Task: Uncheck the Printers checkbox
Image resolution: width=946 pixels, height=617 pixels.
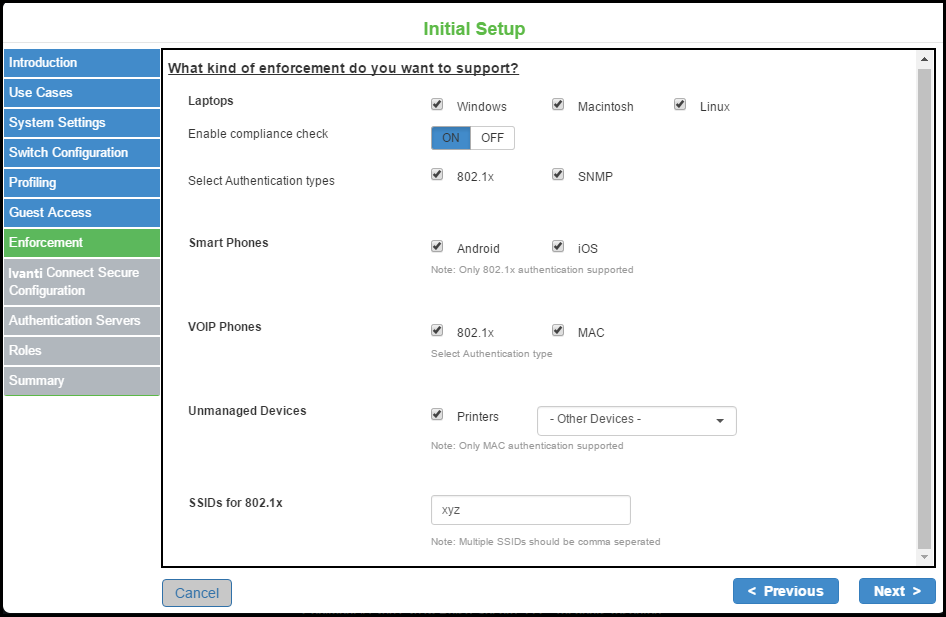Action: 437,414
